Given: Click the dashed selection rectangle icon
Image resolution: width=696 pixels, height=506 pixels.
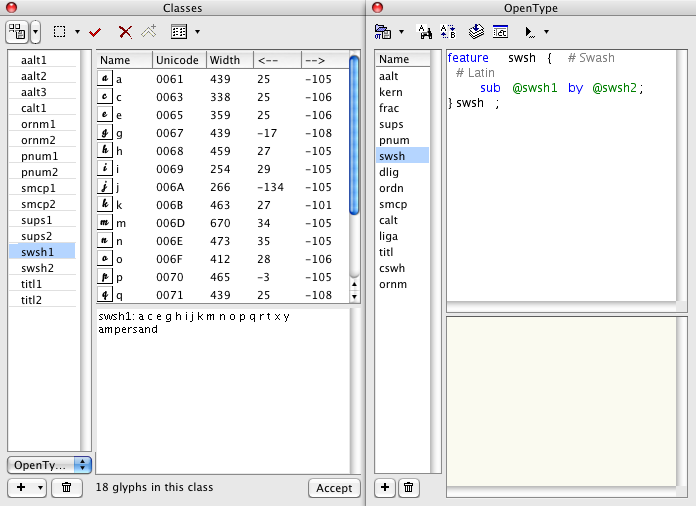Looking at the screenshot, I should pos(59,32).
